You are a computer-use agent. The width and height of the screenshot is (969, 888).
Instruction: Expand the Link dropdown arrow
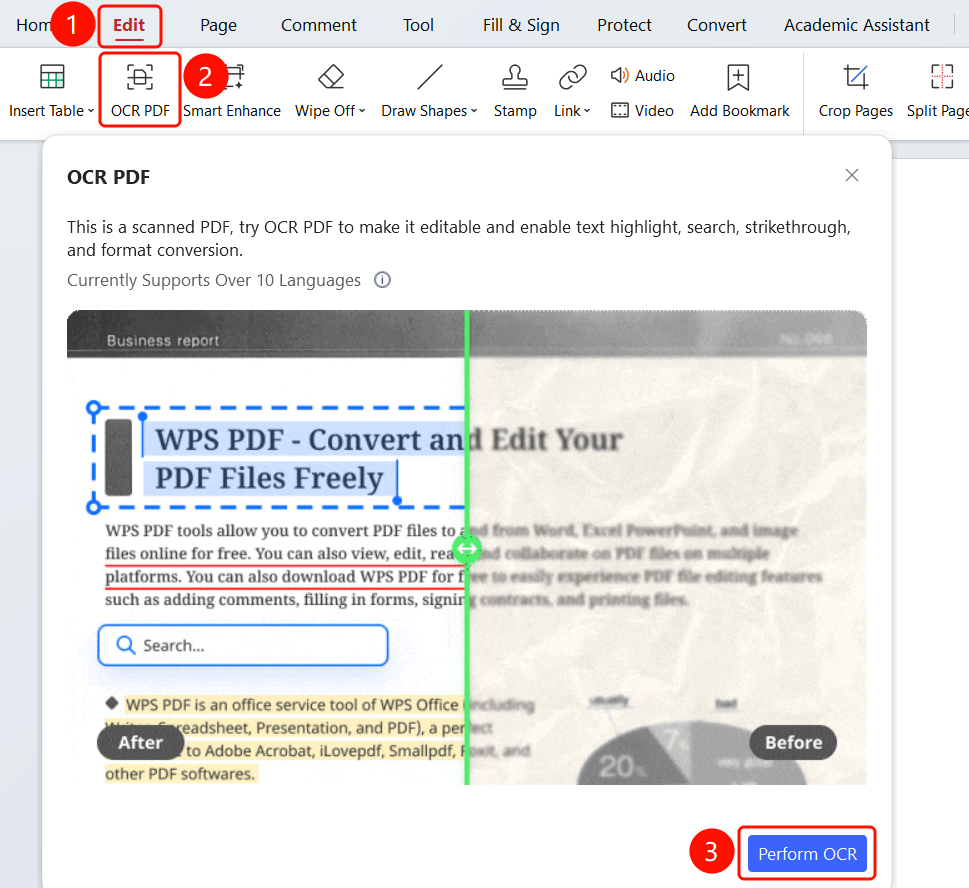(587, 111)
